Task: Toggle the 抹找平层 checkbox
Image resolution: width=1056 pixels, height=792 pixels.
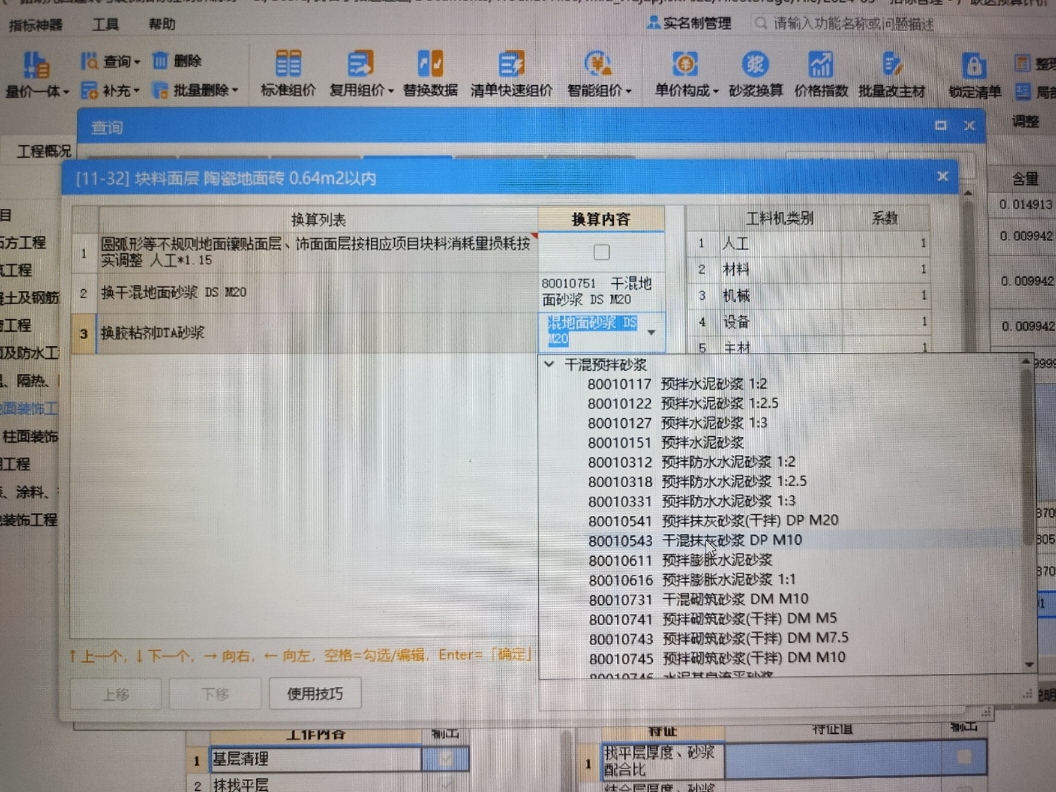Action: click(x=446, y=784)
